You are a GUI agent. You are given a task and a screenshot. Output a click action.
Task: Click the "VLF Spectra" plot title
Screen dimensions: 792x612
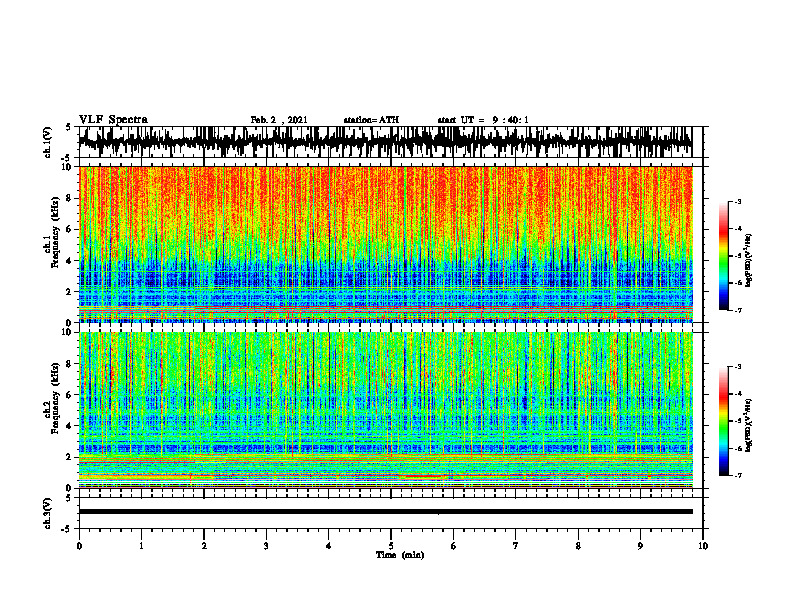(x=113, y=120)
